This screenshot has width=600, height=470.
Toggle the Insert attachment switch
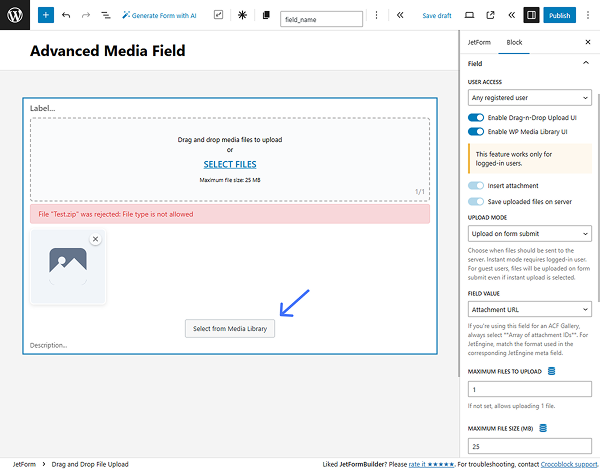coord(476,186)
